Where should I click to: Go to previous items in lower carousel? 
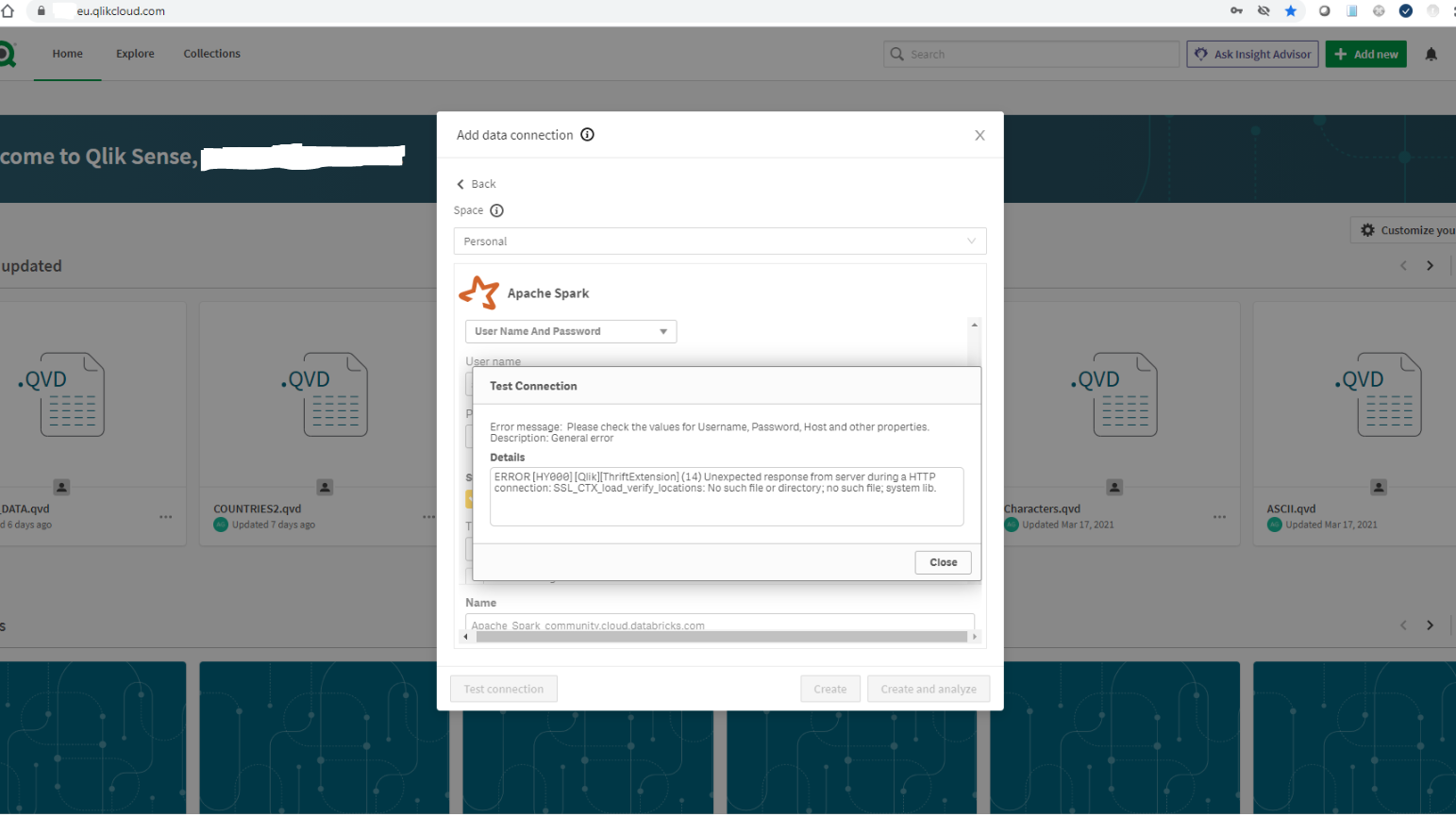1403,625
